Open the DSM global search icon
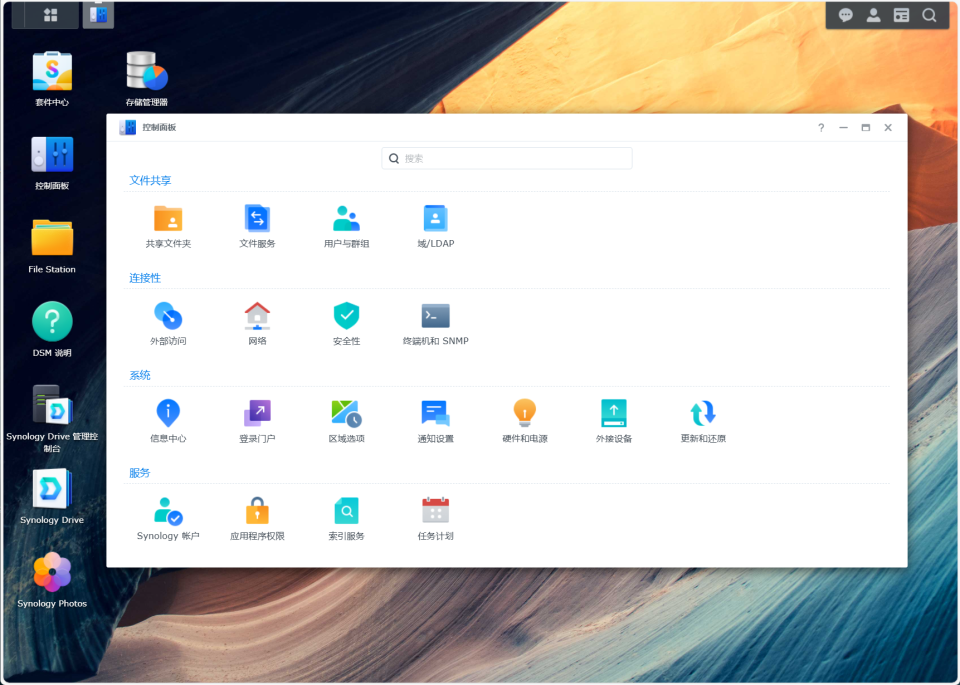This screenshot has height=685, width=960. point(929,15)
